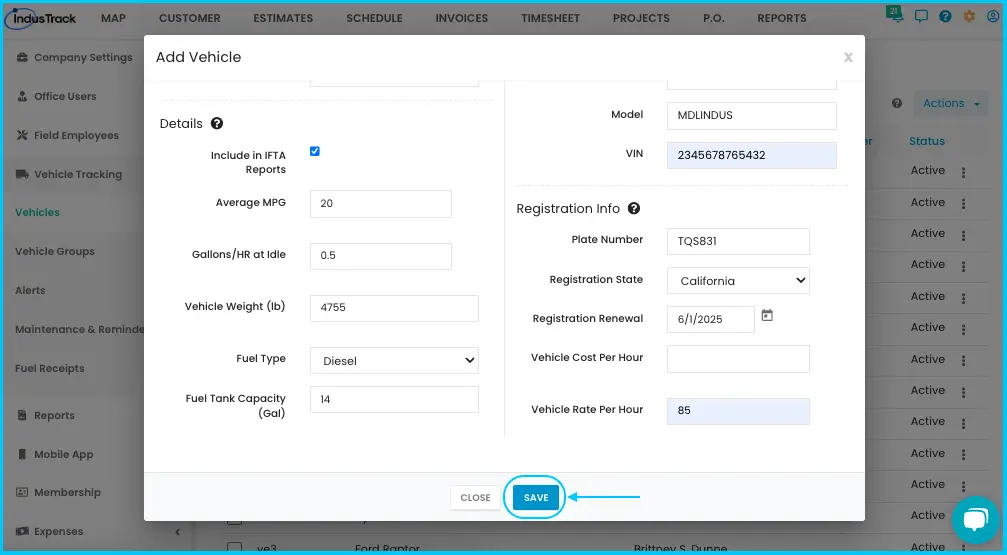Image resolution: width=1007 pixels, height=555 pixels.
Task: Open the live chat bubble widget
Action: (975, 520)
